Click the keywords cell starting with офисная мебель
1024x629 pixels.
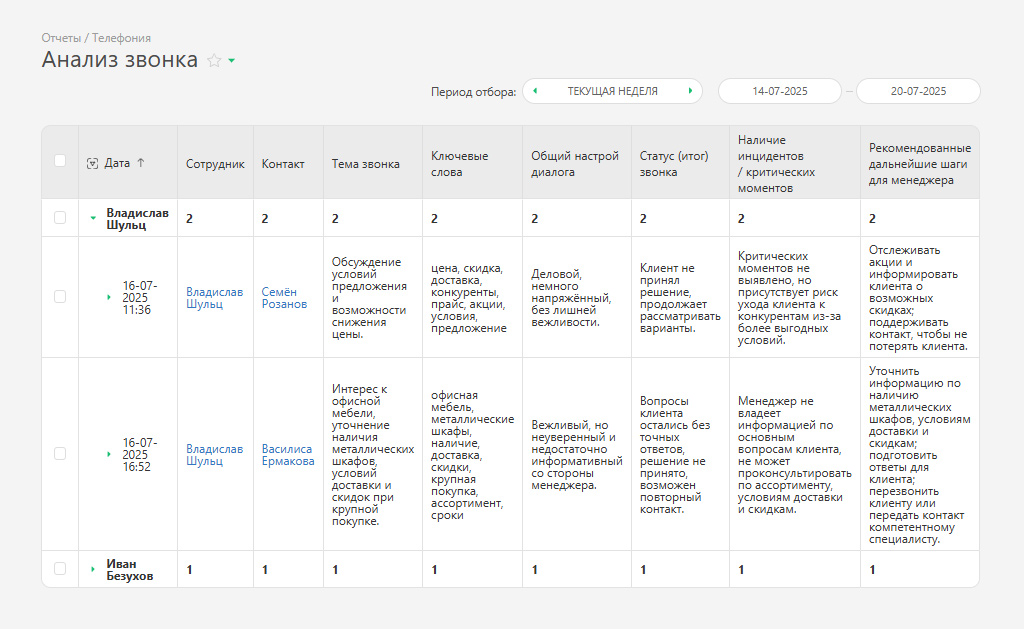[472, 455]
